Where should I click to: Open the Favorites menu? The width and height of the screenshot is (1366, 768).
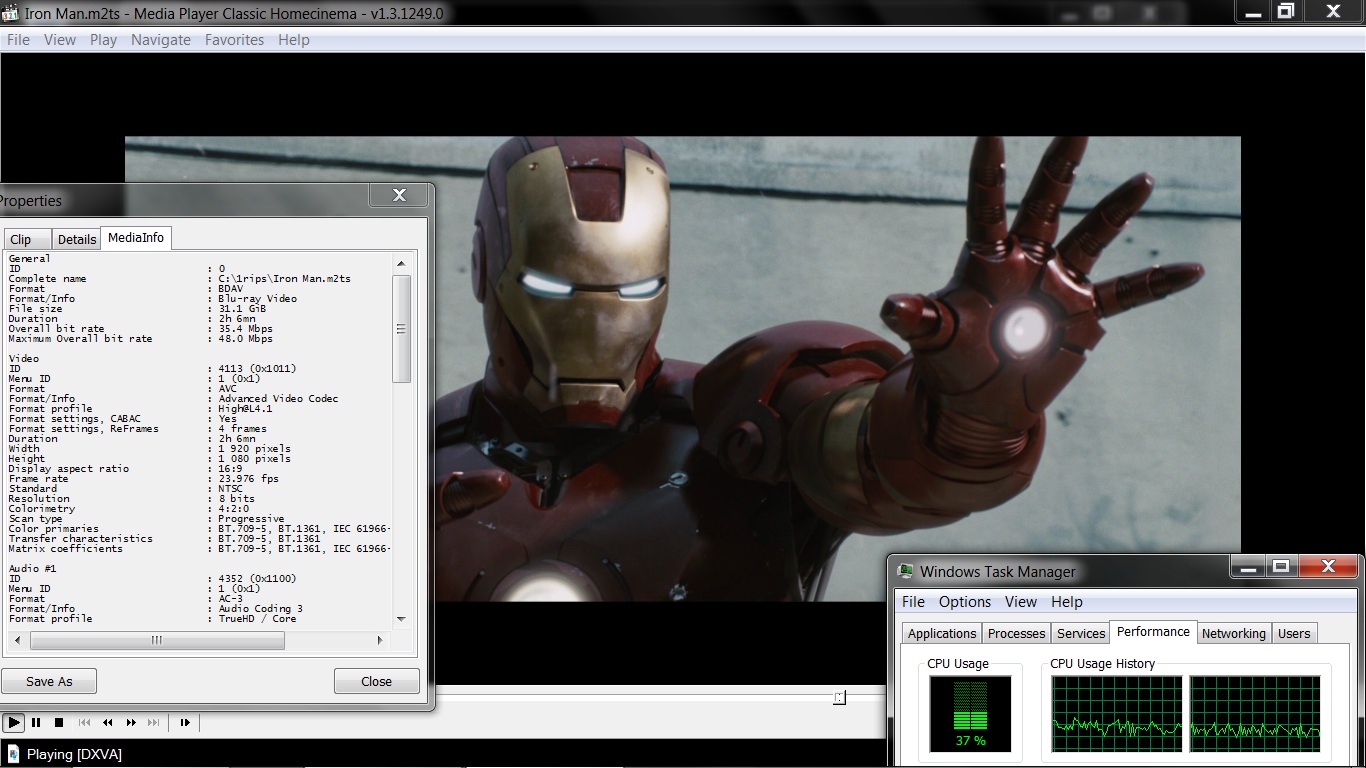point(234,40)
